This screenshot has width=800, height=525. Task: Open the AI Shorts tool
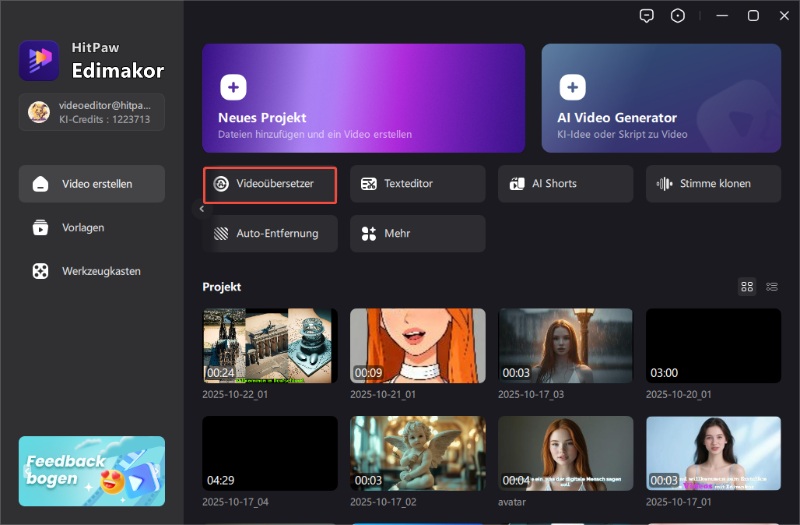[565, 184]
